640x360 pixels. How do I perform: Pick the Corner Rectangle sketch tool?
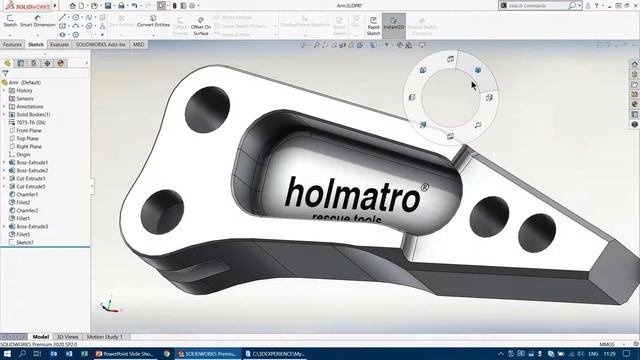point(62,26)
